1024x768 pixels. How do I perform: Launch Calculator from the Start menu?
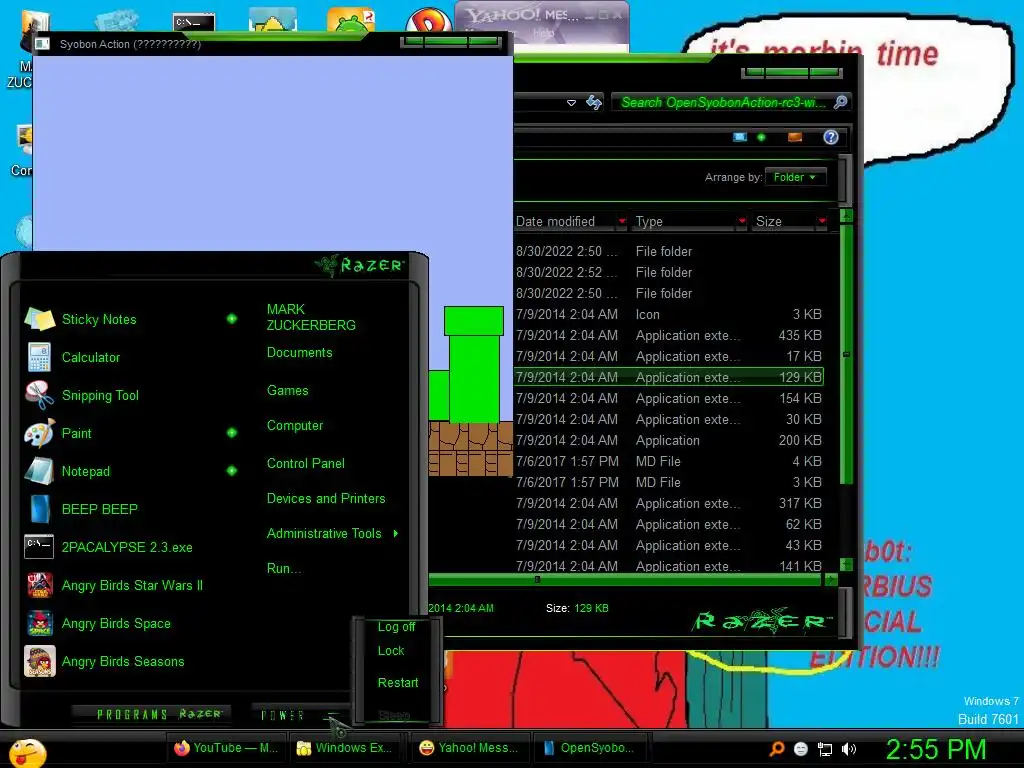(90, 357)
